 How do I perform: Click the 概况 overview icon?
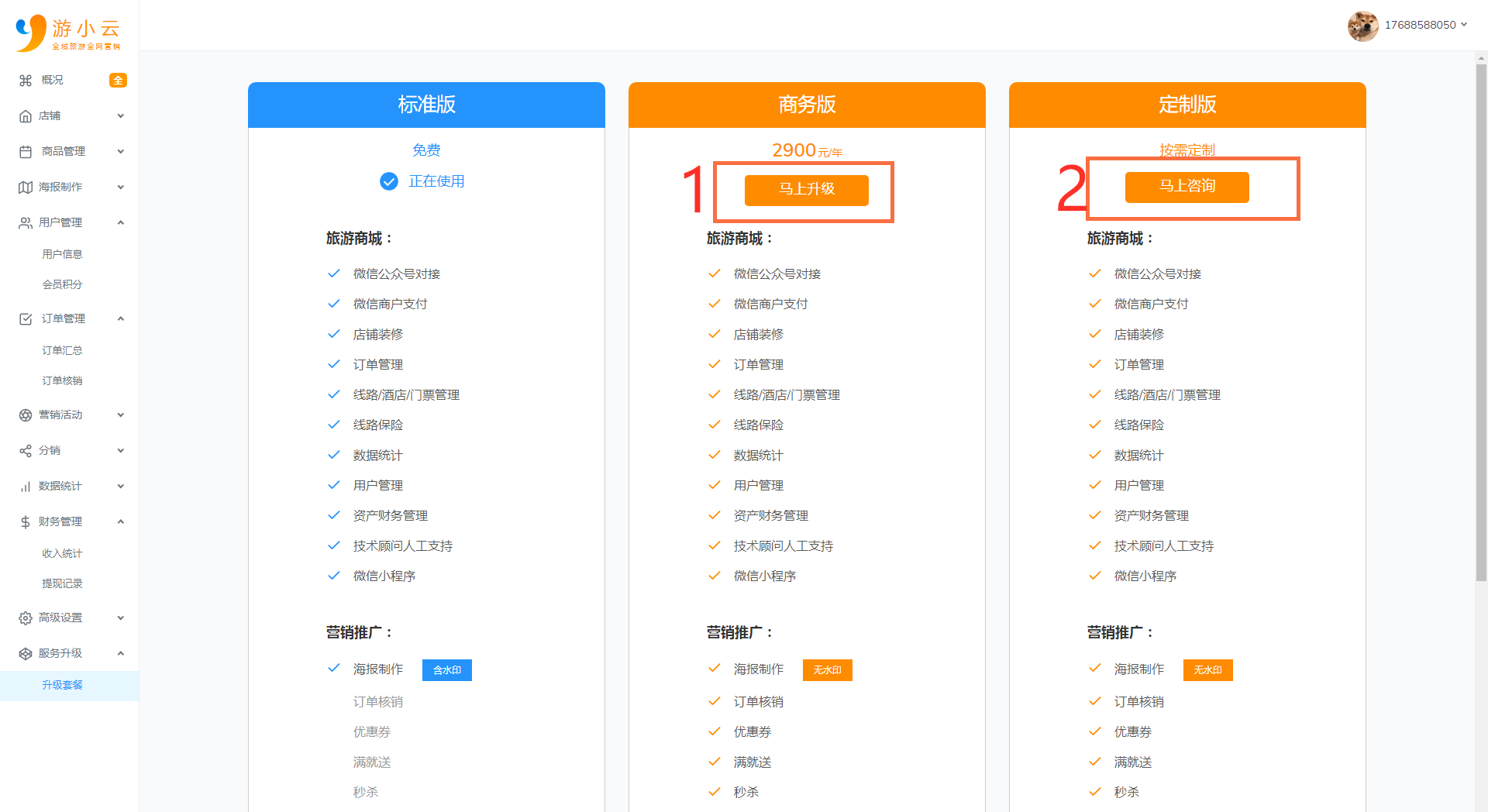[26, 81]
